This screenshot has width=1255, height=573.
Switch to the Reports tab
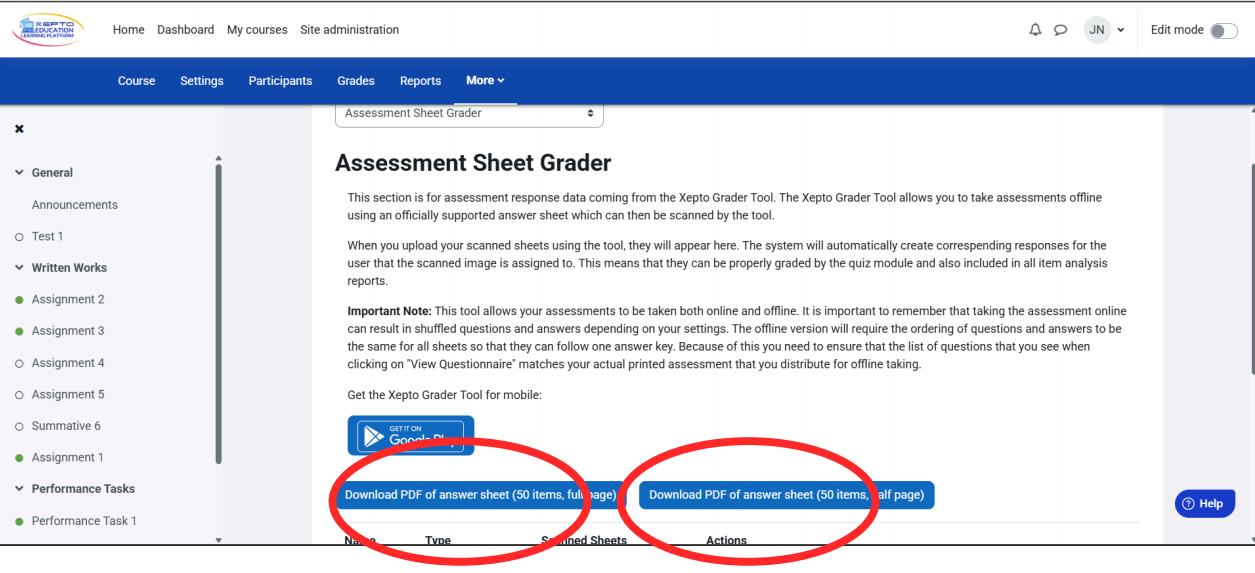420,81
